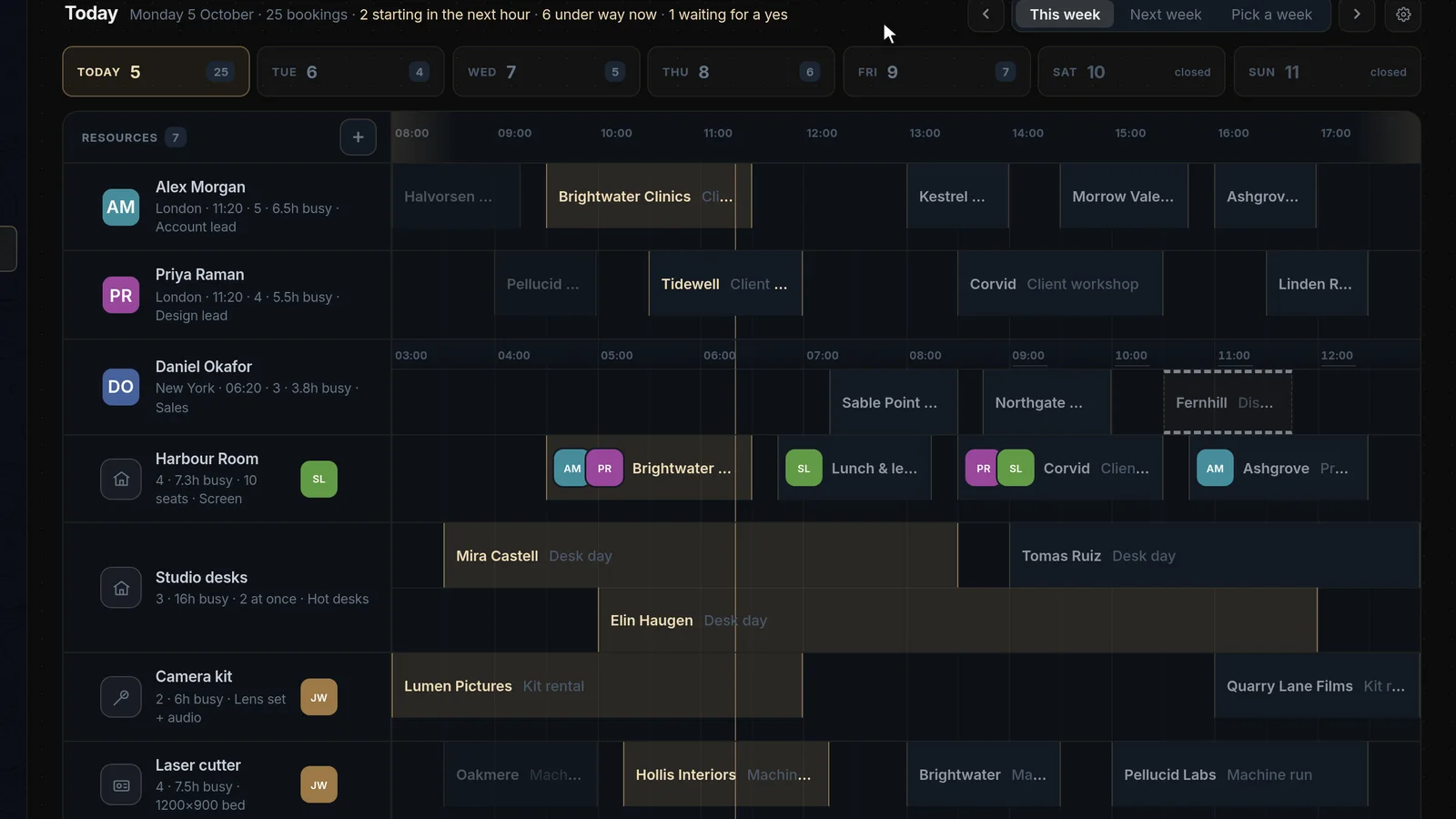Click Priya Raman's PR avatar
1456x819 pixels.
(121, 295)
